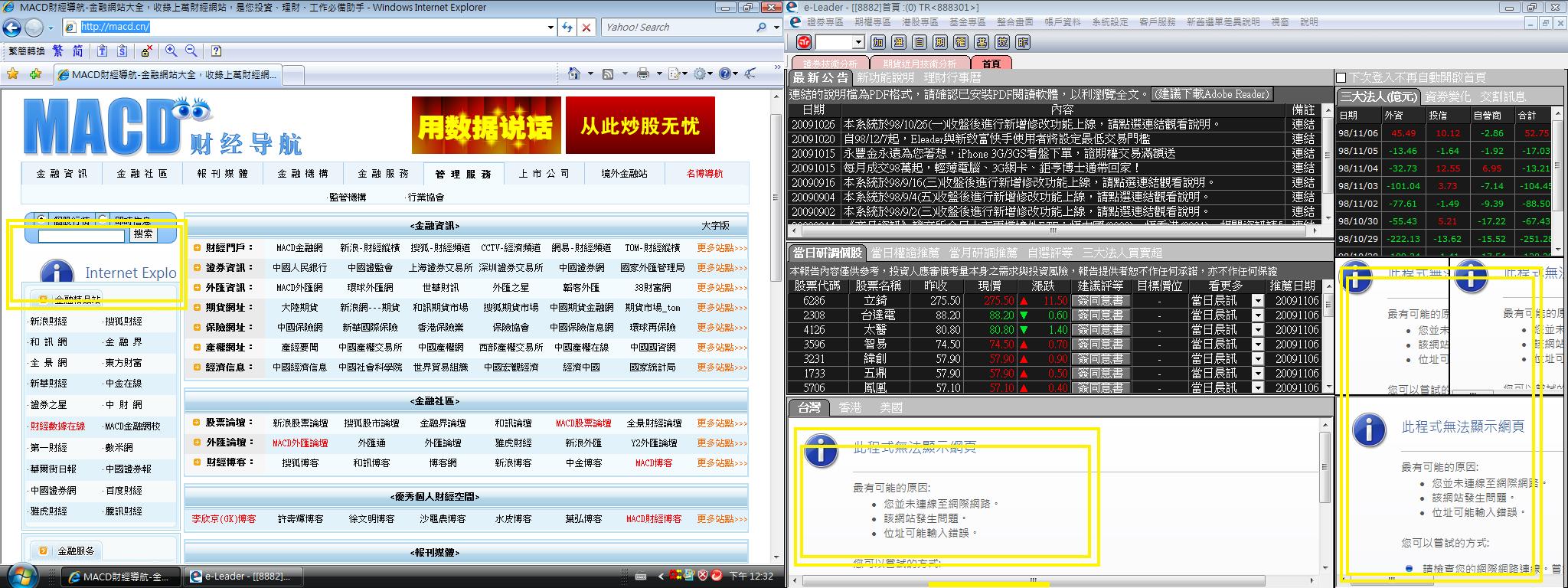Select stock code 6286 cell
This screenshot has height=588, width=1568.
[814, 301]
